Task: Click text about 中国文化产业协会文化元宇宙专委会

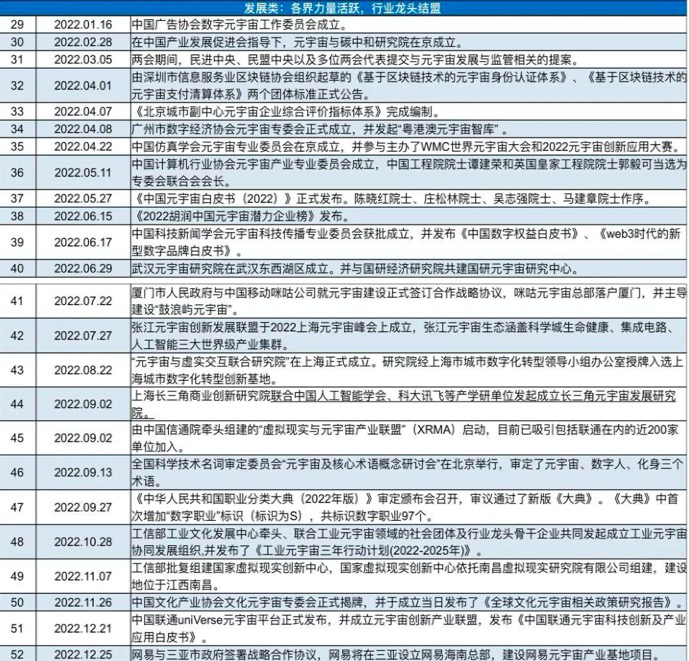Action: tap(409, 602)
